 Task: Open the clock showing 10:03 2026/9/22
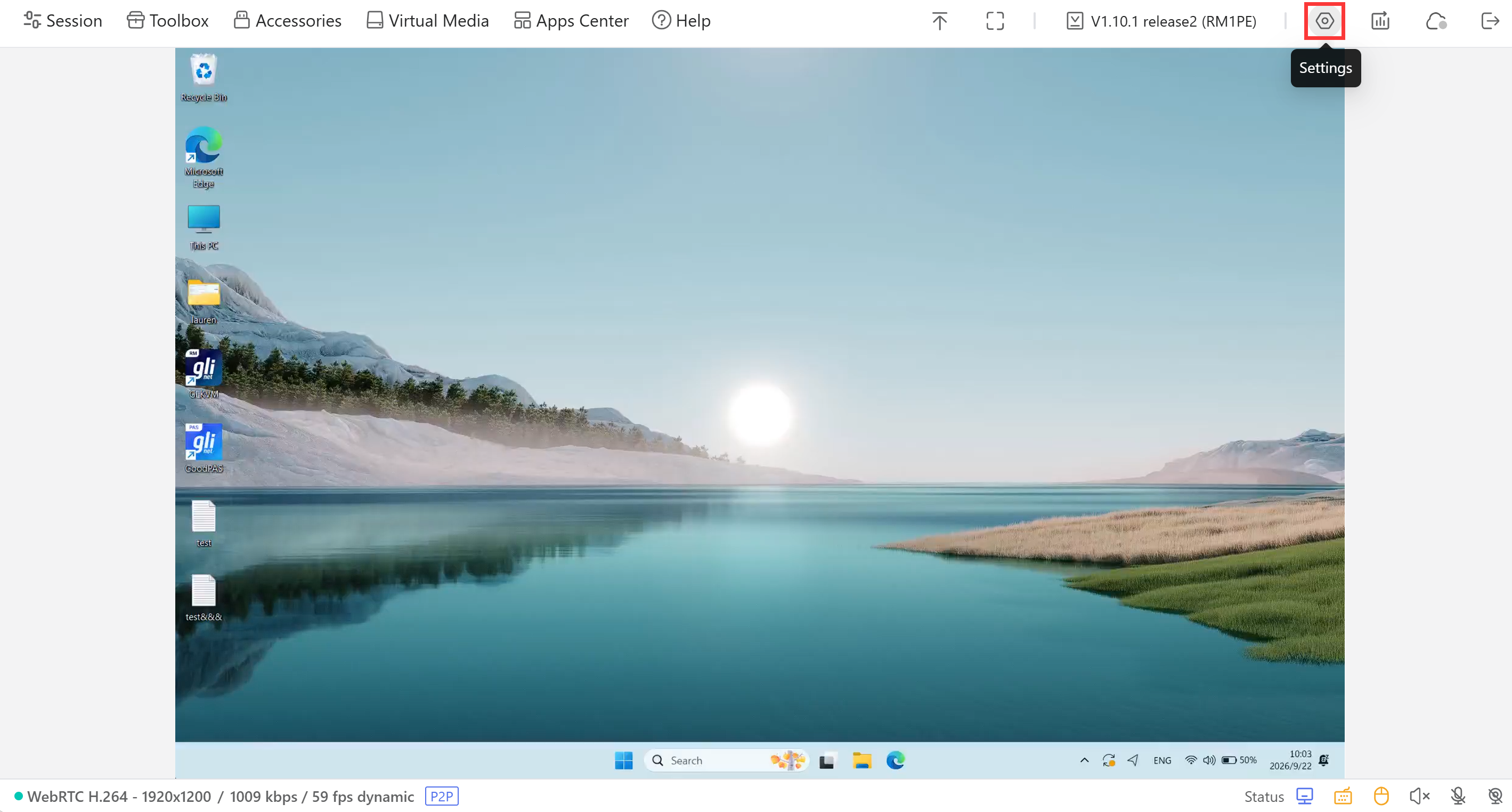point(1290,760)
